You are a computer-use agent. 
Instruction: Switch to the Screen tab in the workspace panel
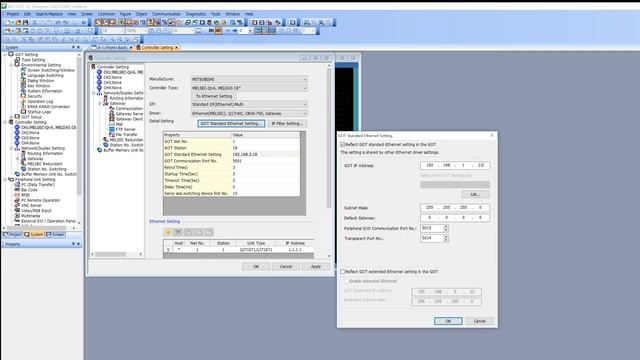pyautogui.click(x=56, y=235)
